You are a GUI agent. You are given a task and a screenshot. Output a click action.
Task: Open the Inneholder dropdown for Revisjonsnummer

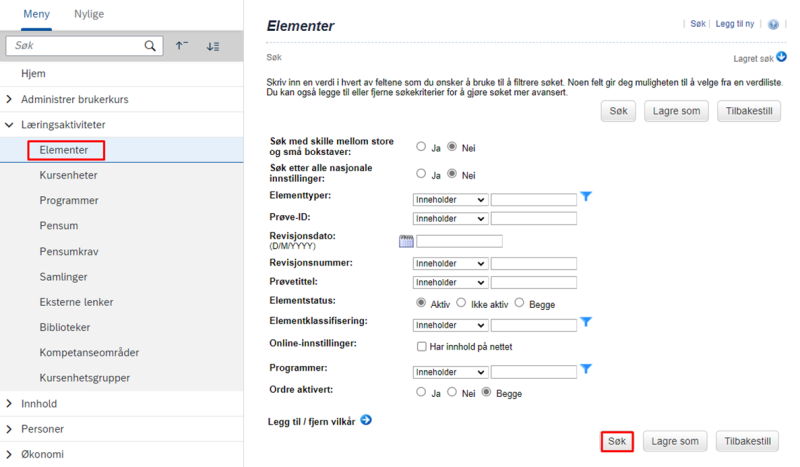(450, 263)
